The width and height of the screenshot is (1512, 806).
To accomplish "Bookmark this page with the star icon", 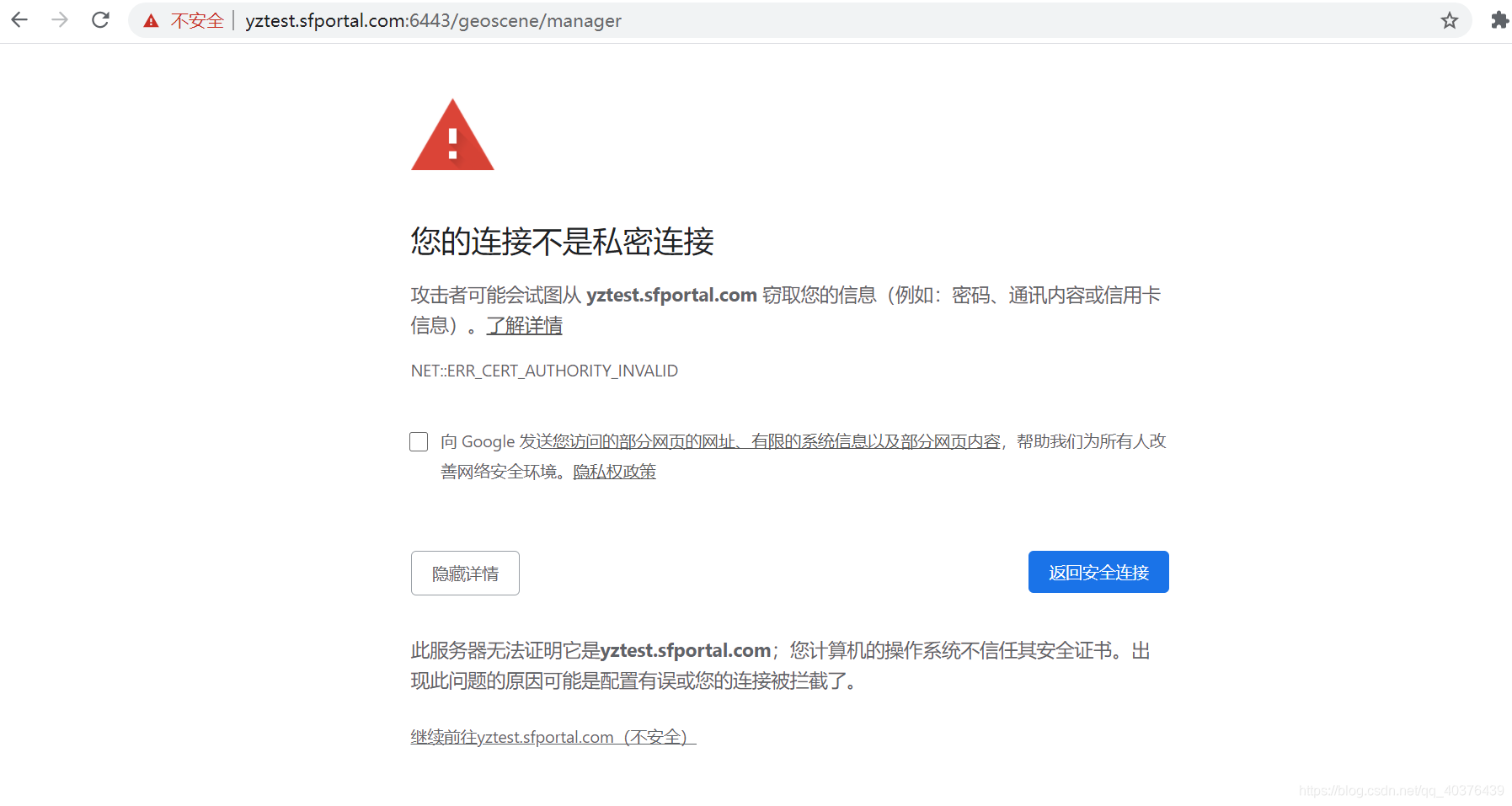I will coord(1449,20).
